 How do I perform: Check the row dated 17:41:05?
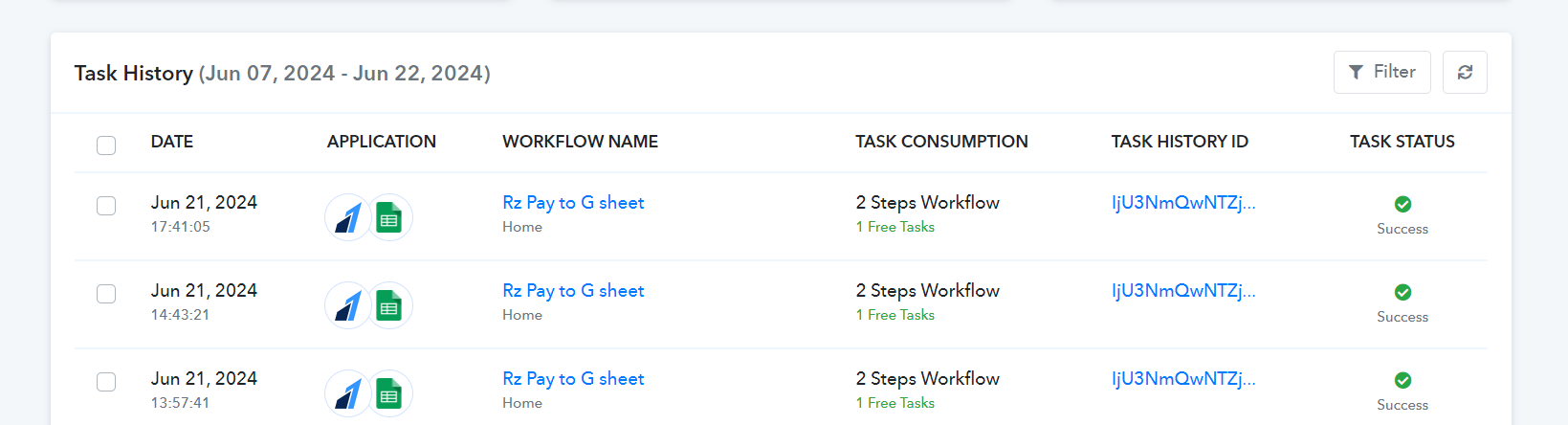click(106, 206)
